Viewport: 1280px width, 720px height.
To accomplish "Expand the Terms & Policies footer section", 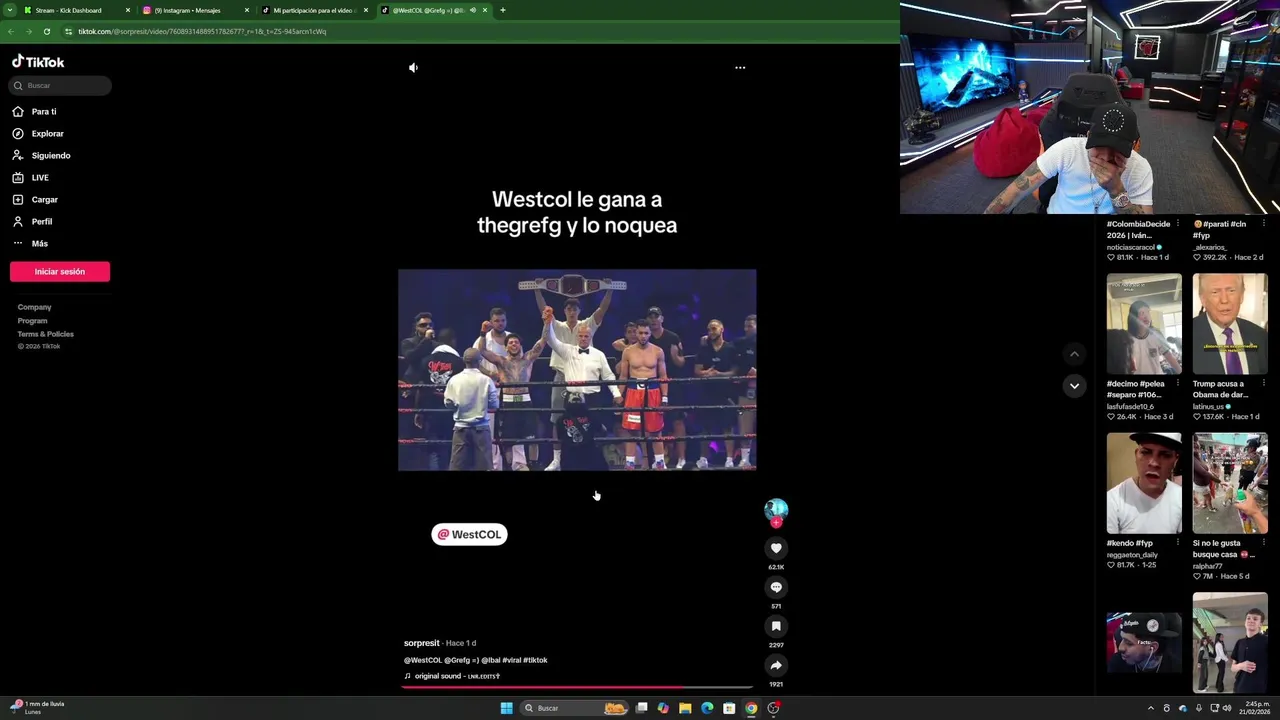I will (x=45, y=334).
